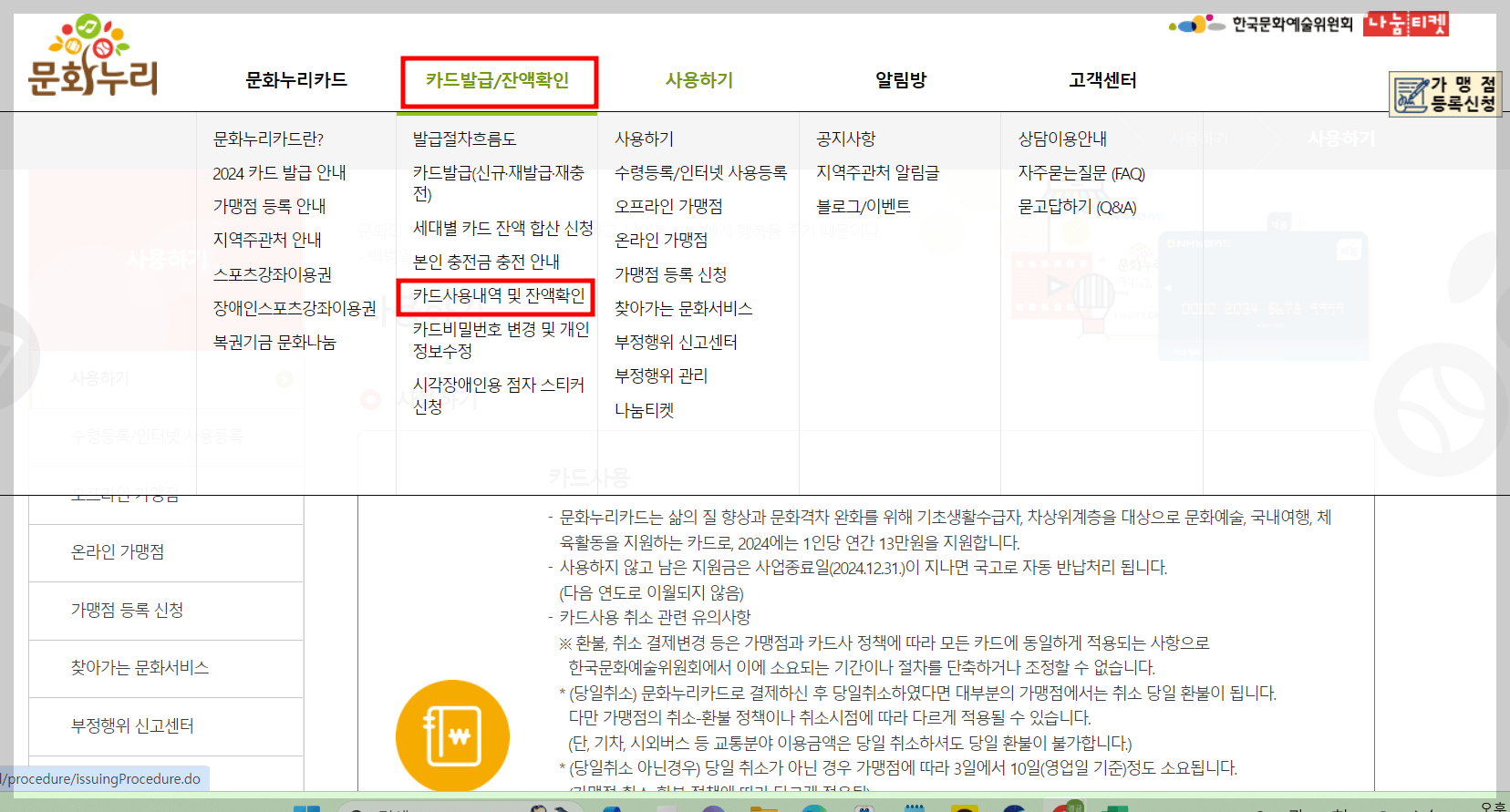Open 복권기금 문화나눔 from the dropdown

click(274, 342)
